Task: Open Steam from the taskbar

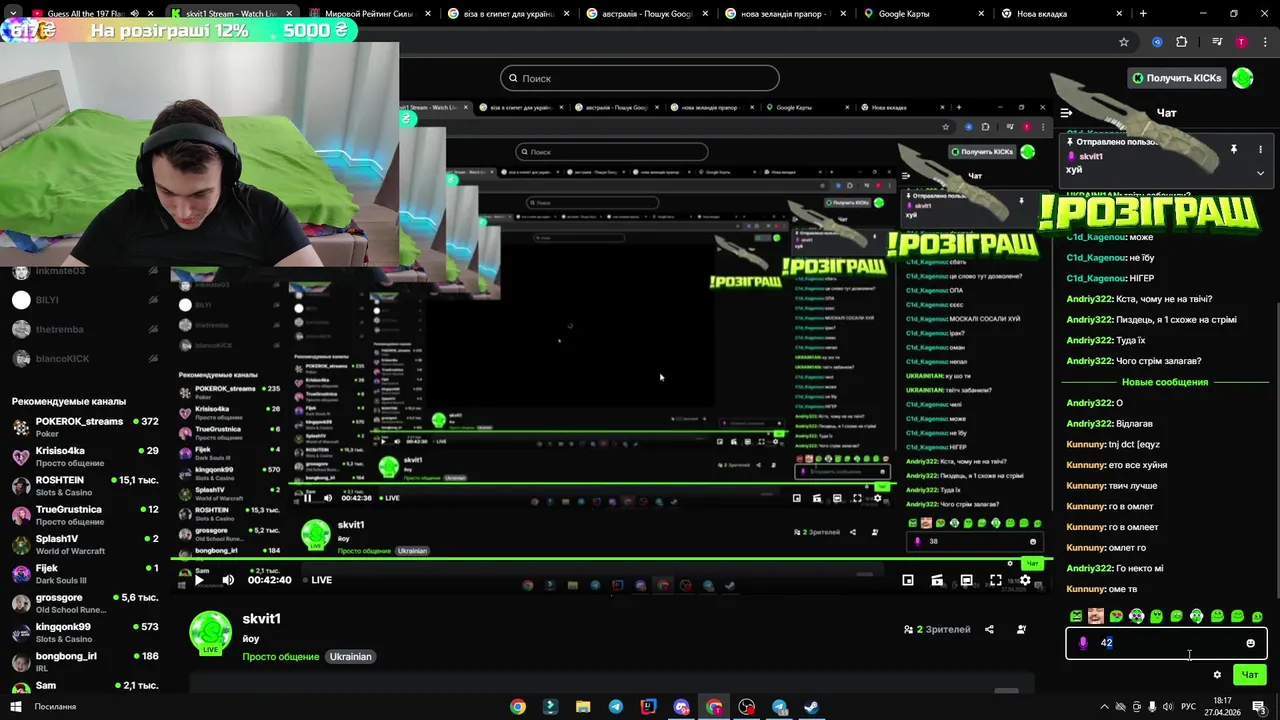Action: pyautogui.click(x=812, y=707)
